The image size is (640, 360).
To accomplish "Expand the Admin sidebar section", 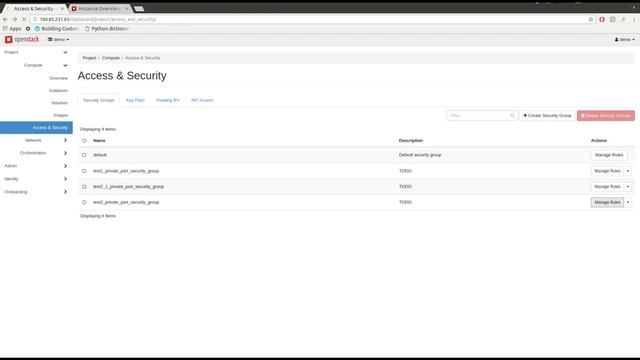I will (x=36, y=166).
